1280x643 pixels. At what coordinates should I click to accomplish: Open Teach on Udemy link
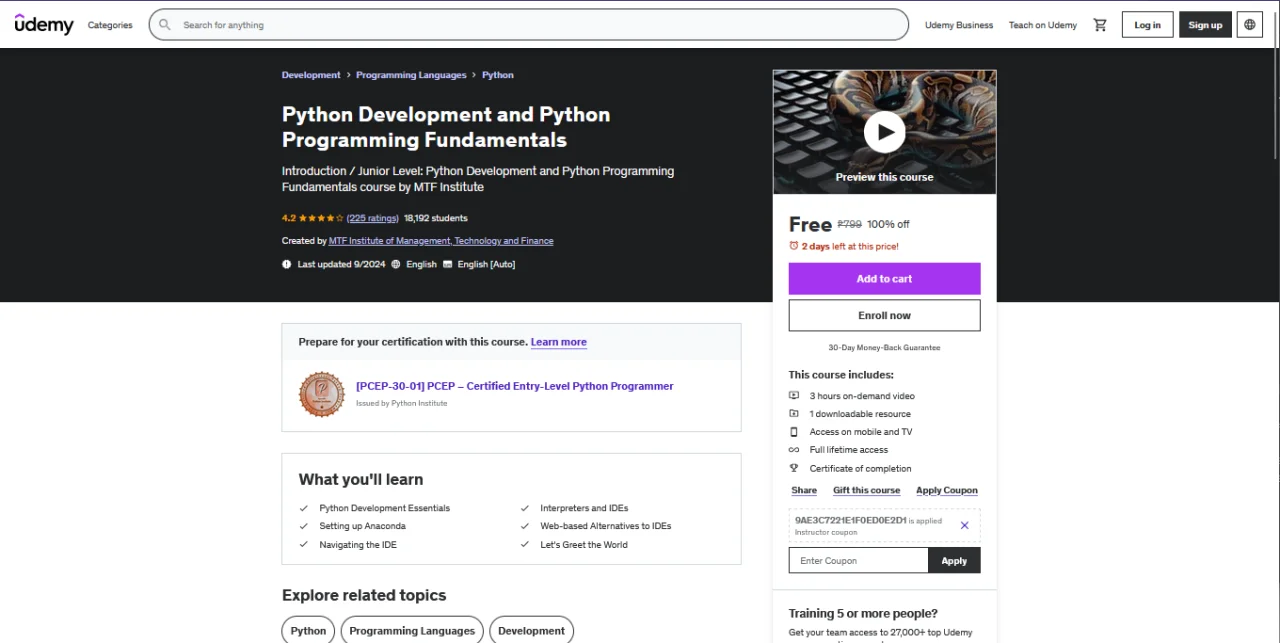click(x=1043, y=25)
